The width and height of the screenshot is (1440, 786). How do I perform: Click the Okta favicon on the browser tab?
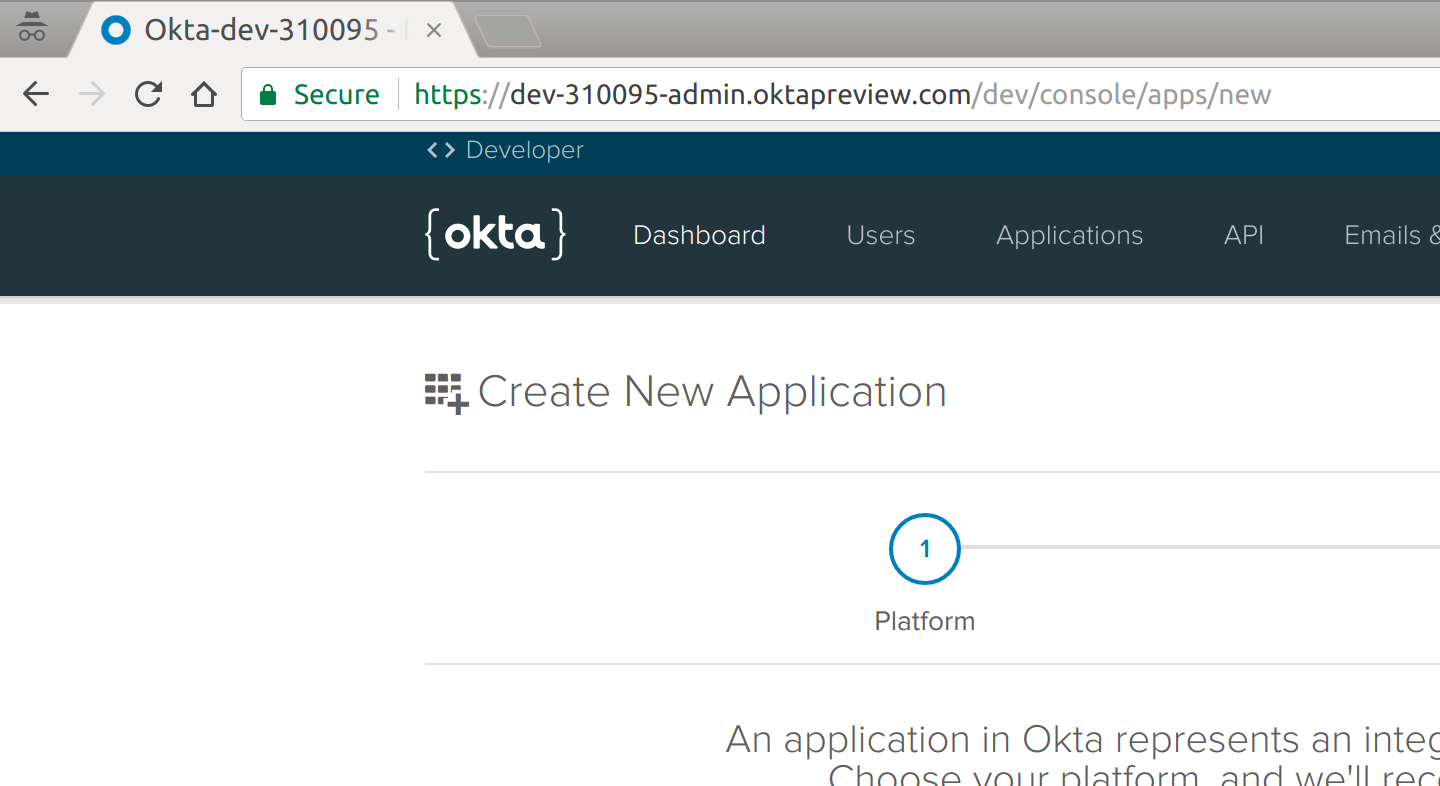115,29
